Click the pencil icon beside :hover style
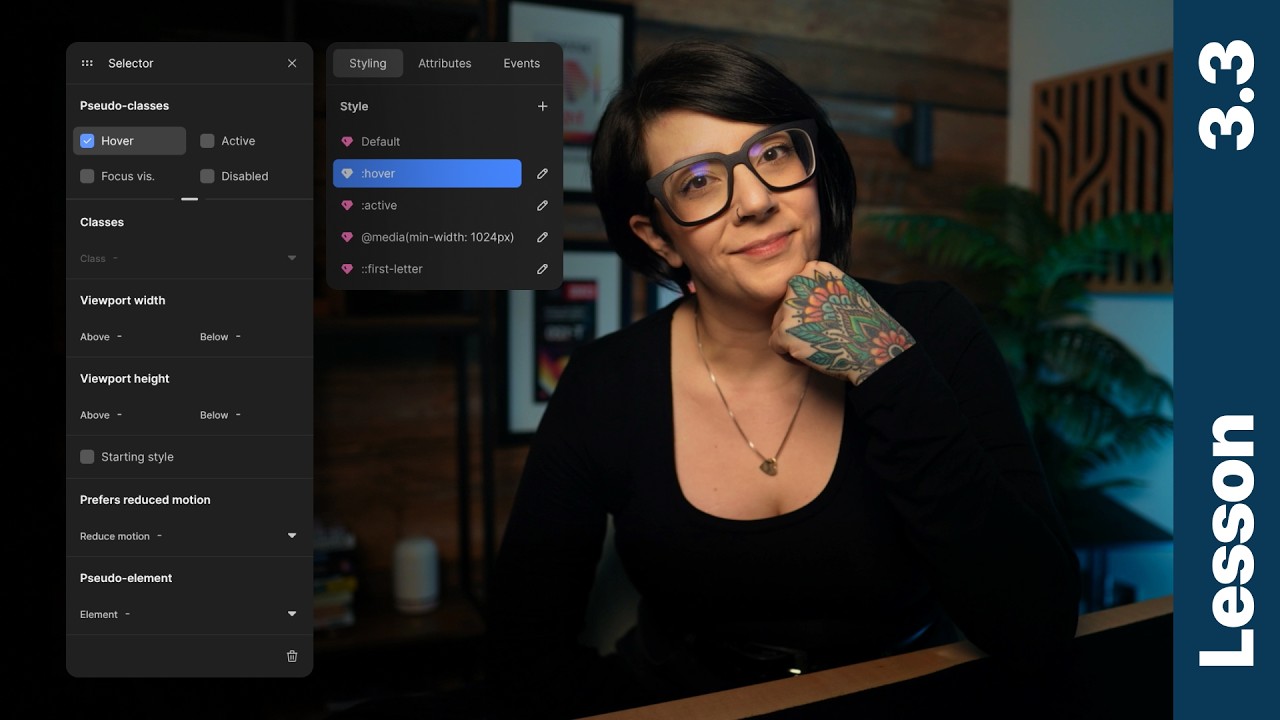This screenshot has height=720, width=1280. click(542, 173)
